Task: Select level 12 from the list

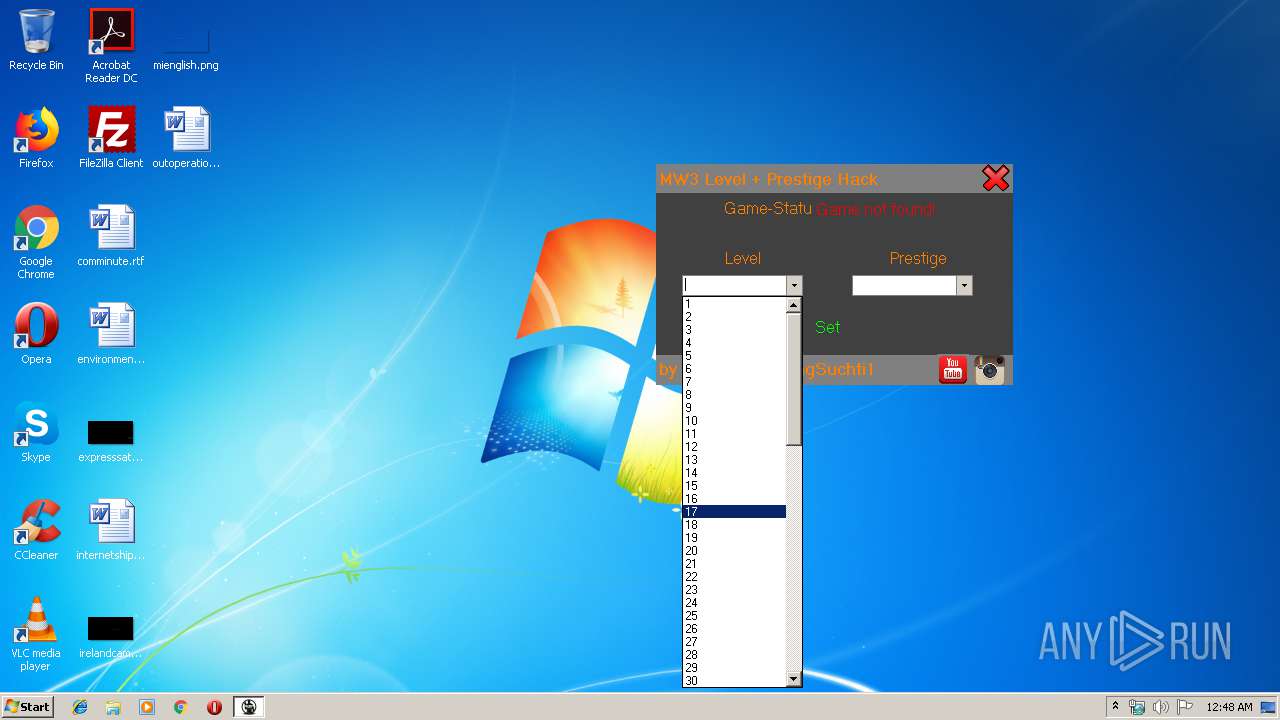Action: pyautogui.click(x=734, y=447)
